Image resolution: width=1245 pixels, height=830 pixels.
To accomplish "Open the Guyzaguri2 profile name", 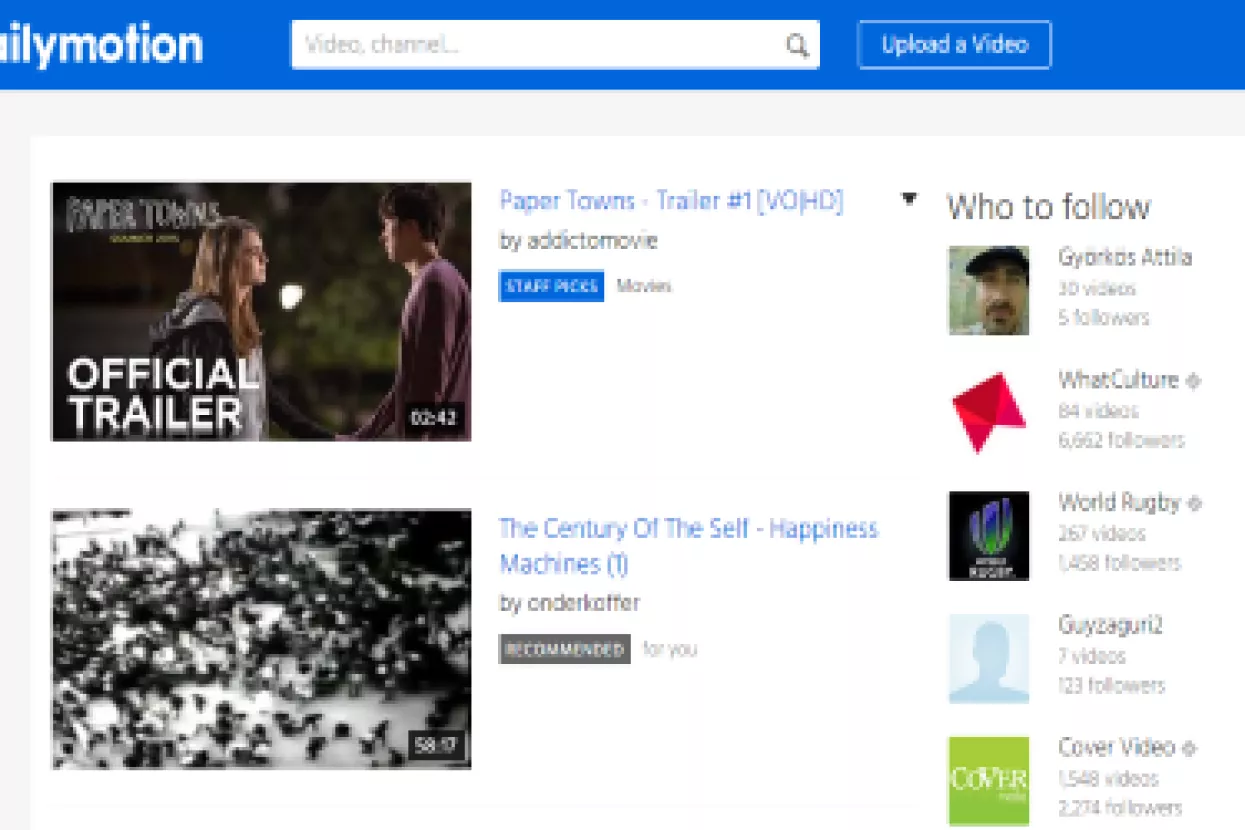I will [x=1110, y=625].
